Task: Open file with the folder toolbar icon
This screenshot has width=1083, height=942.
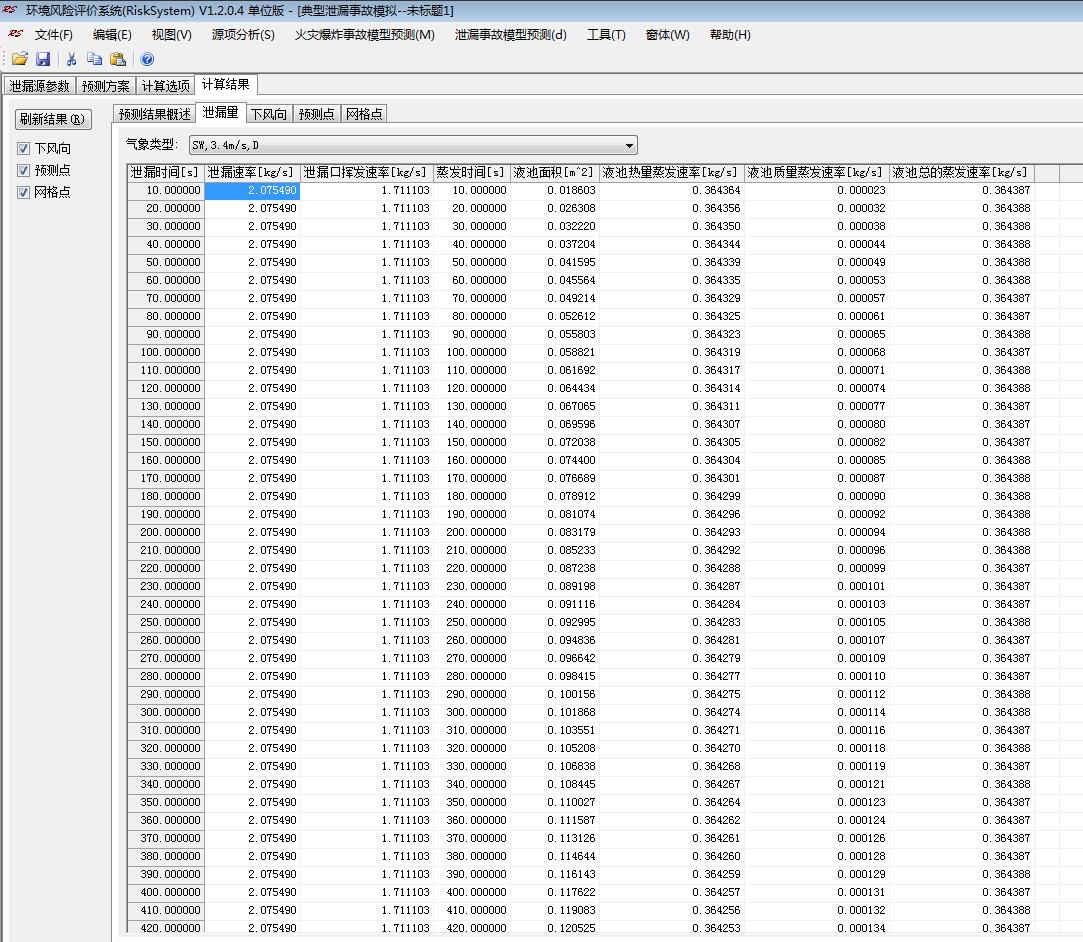Action: tap(20, 59)
